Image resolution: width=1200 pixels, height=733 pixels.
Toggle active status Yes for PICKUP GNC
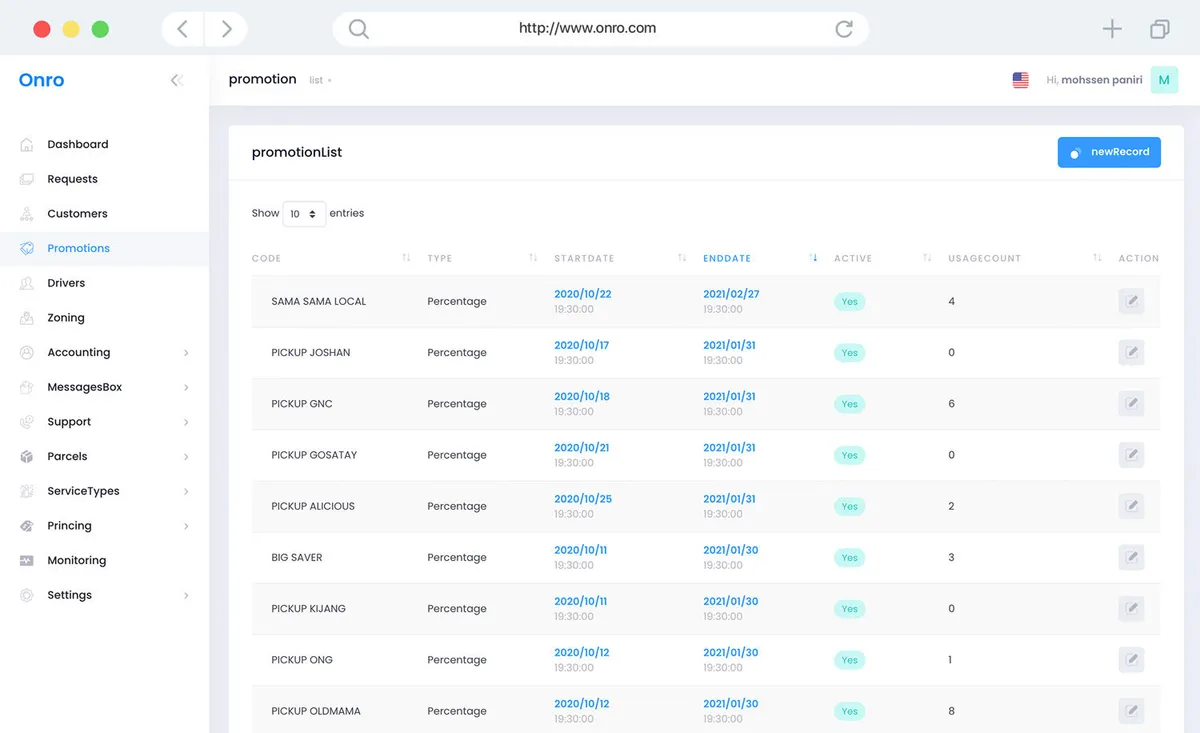(849, 404)
